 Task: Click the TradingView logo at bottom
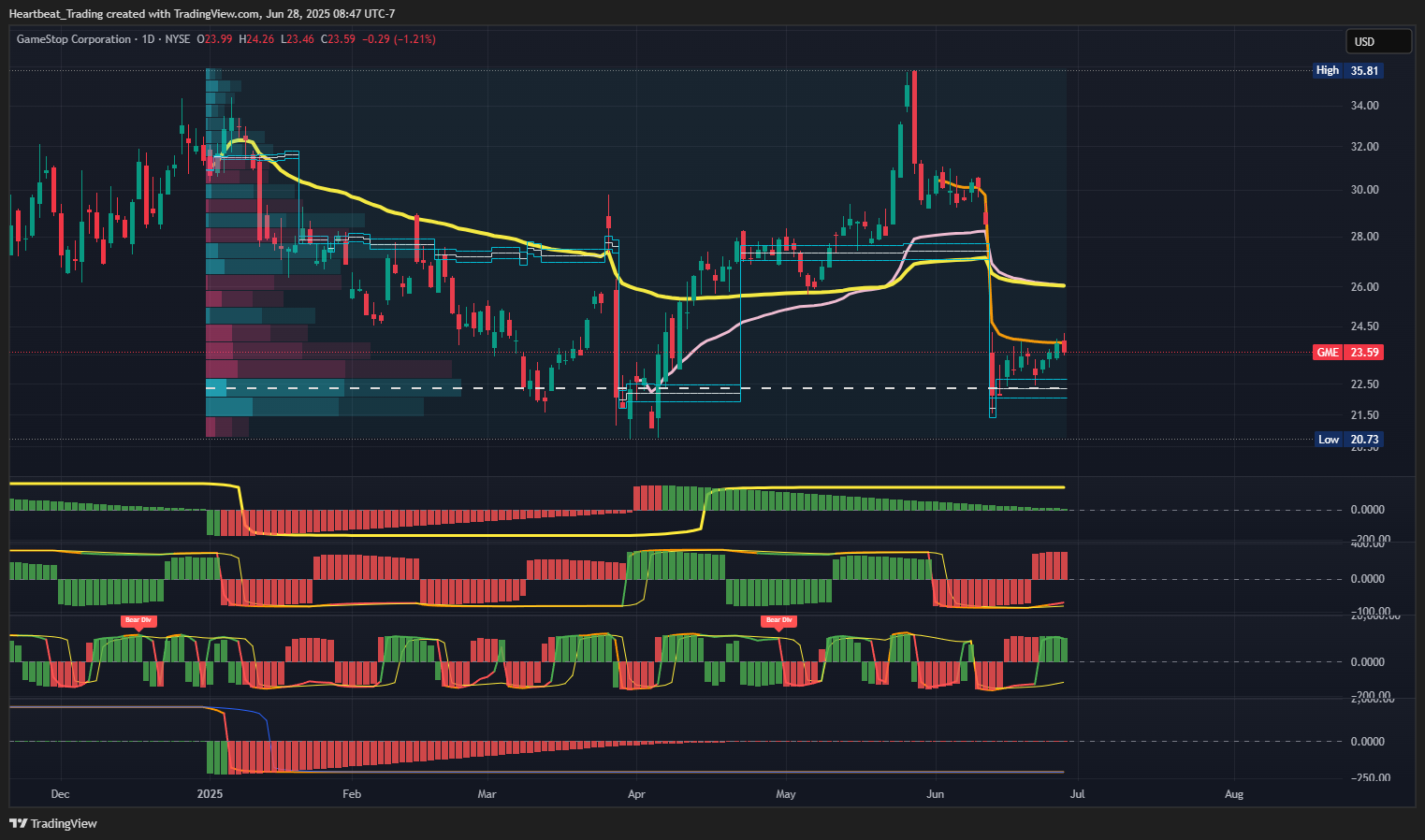tap(53, 823)
